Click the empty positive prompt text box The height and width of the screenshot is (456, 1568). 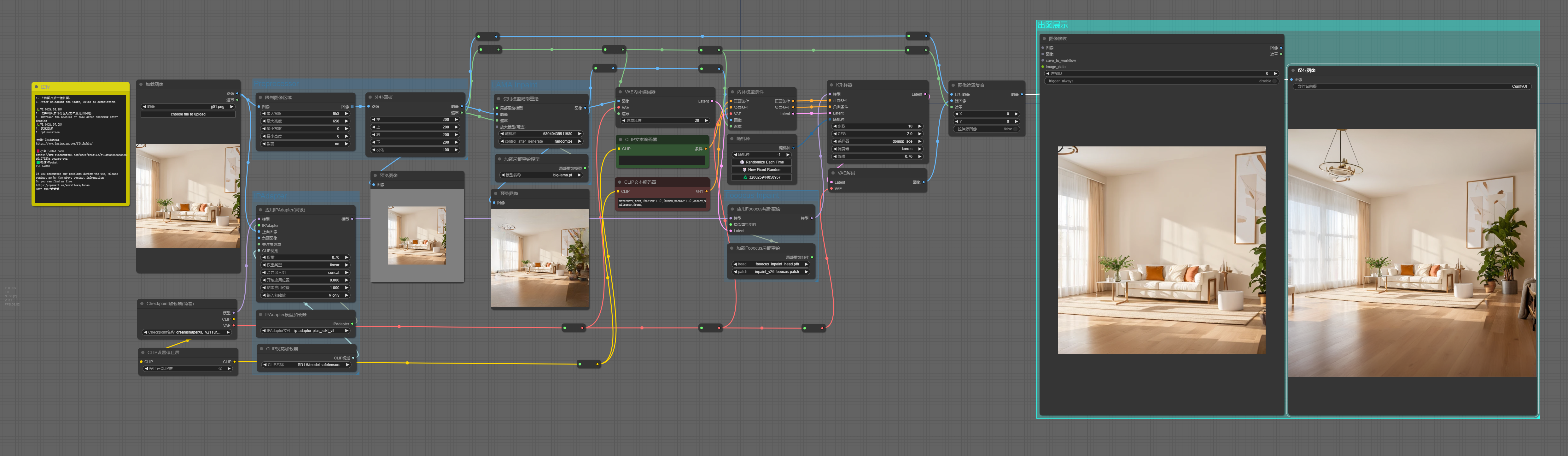click(662, 161)
